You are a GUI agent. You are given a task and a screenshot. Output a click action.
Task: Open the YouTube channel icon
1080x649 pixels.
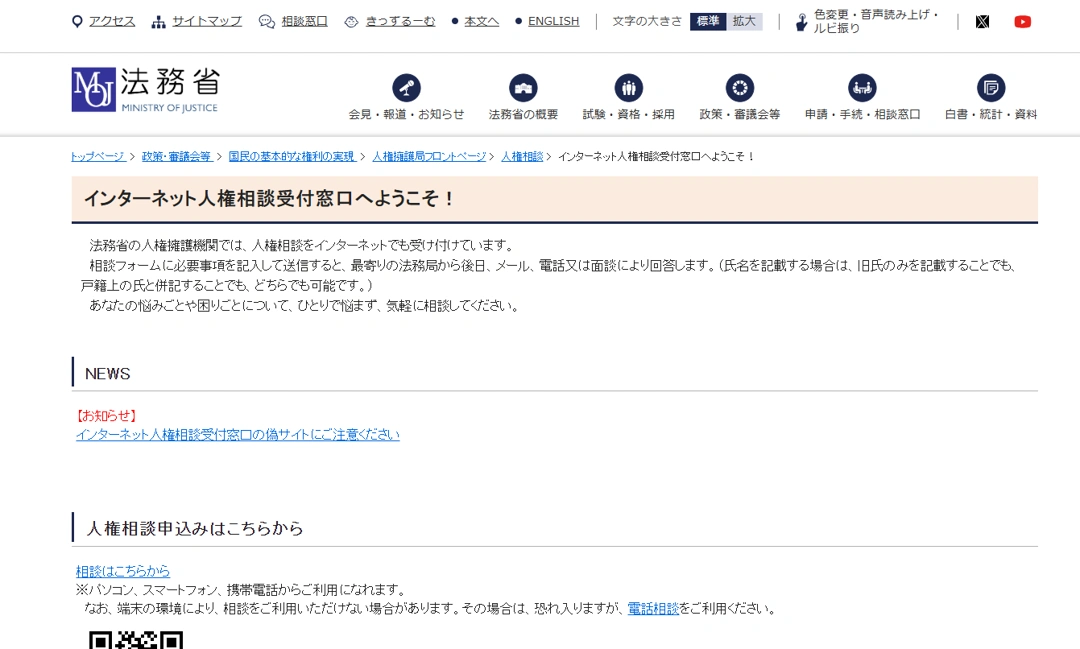pyautogui.click(x=1022, y=22)
